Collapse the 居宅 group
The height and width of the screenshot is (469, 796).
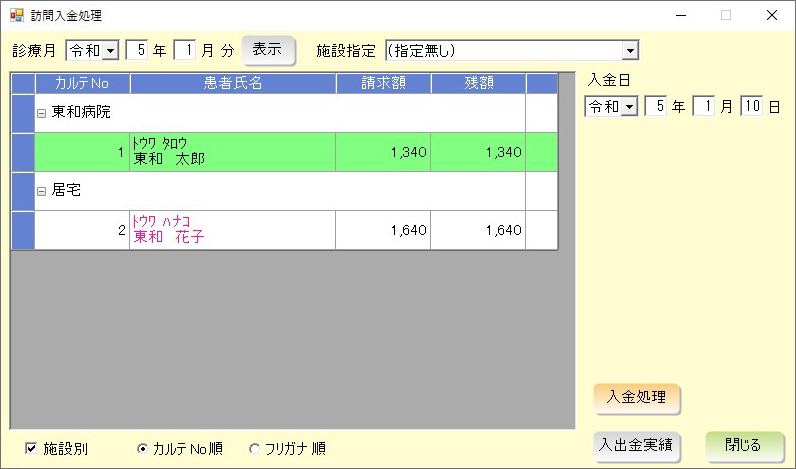pos(41,191)
